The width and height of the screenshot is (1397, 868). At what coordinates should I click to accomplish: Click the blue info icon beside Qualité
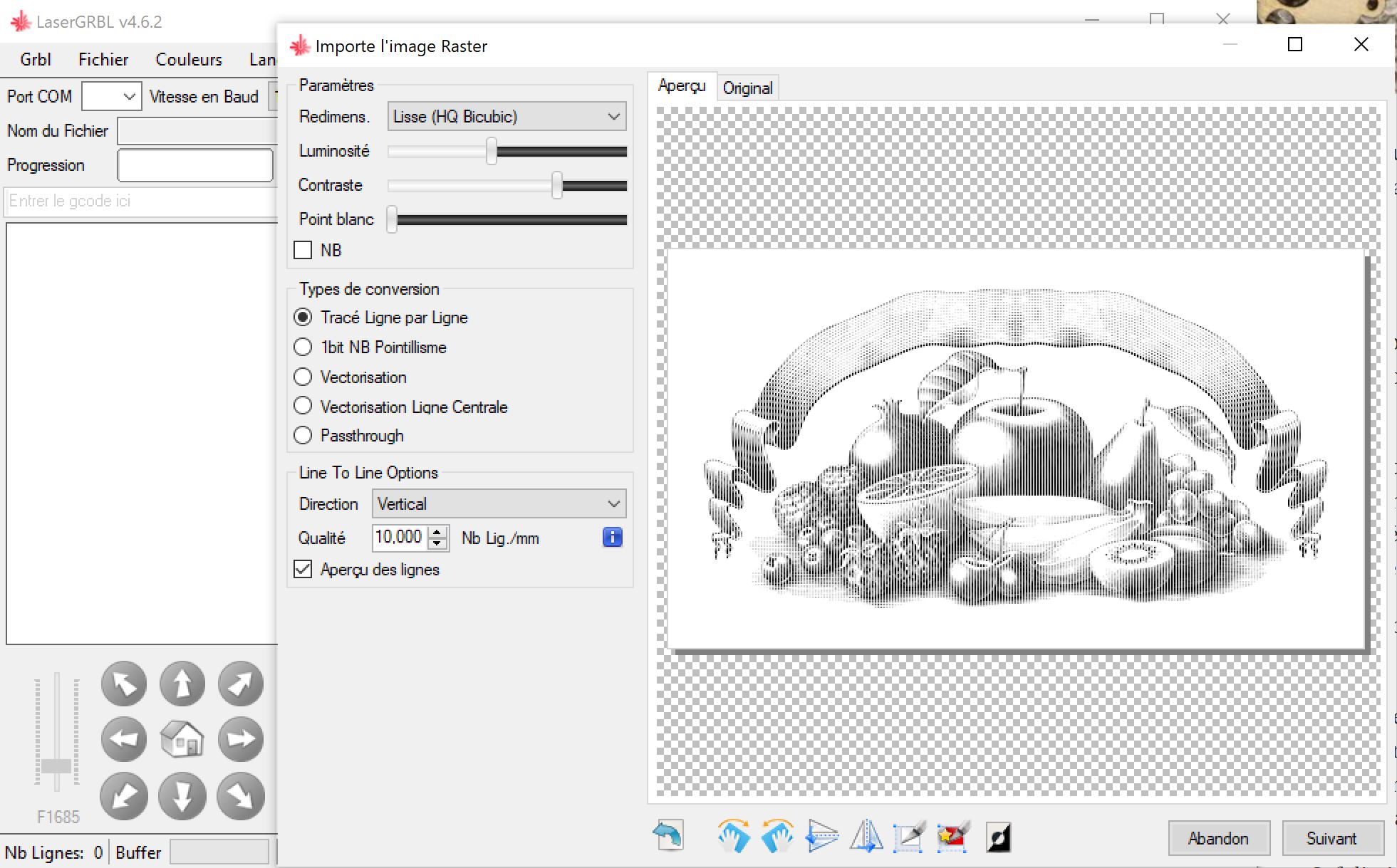(613, 537)
